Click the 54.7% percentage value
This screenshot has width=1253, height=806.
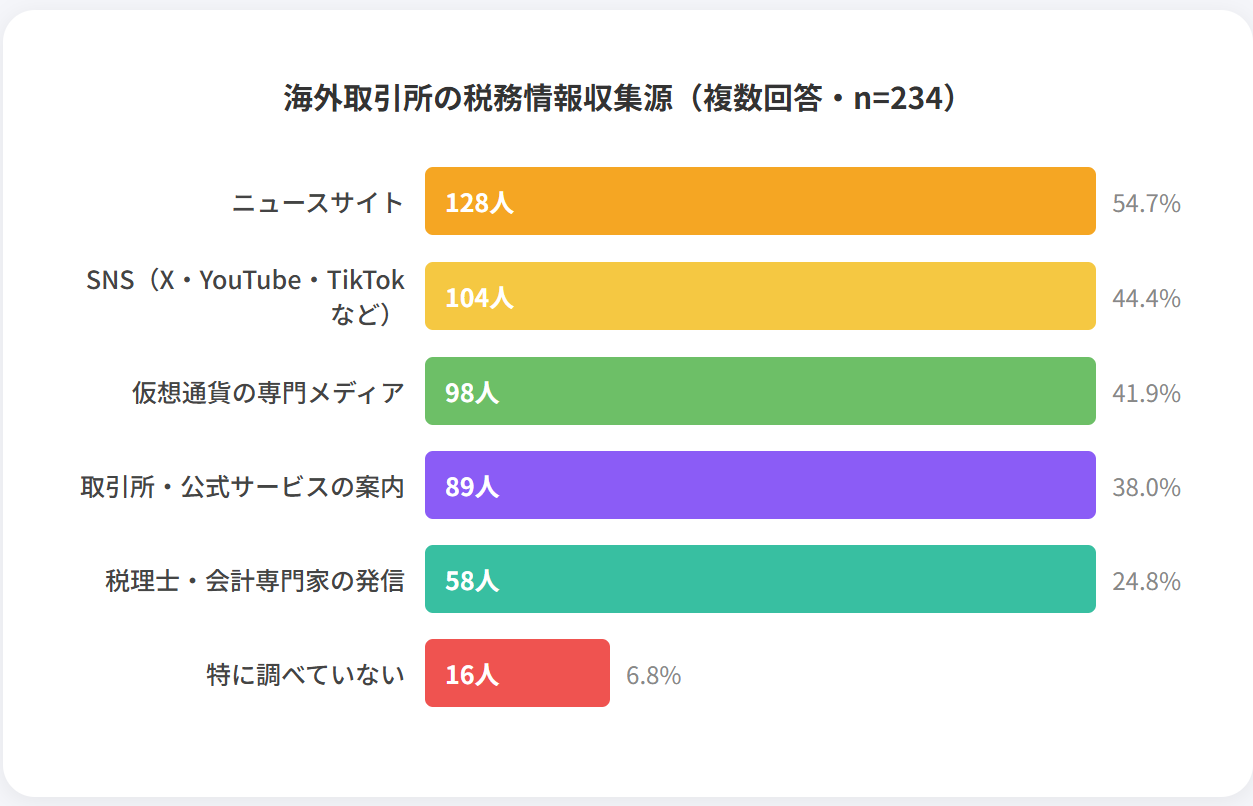[x=1146, y=204]
